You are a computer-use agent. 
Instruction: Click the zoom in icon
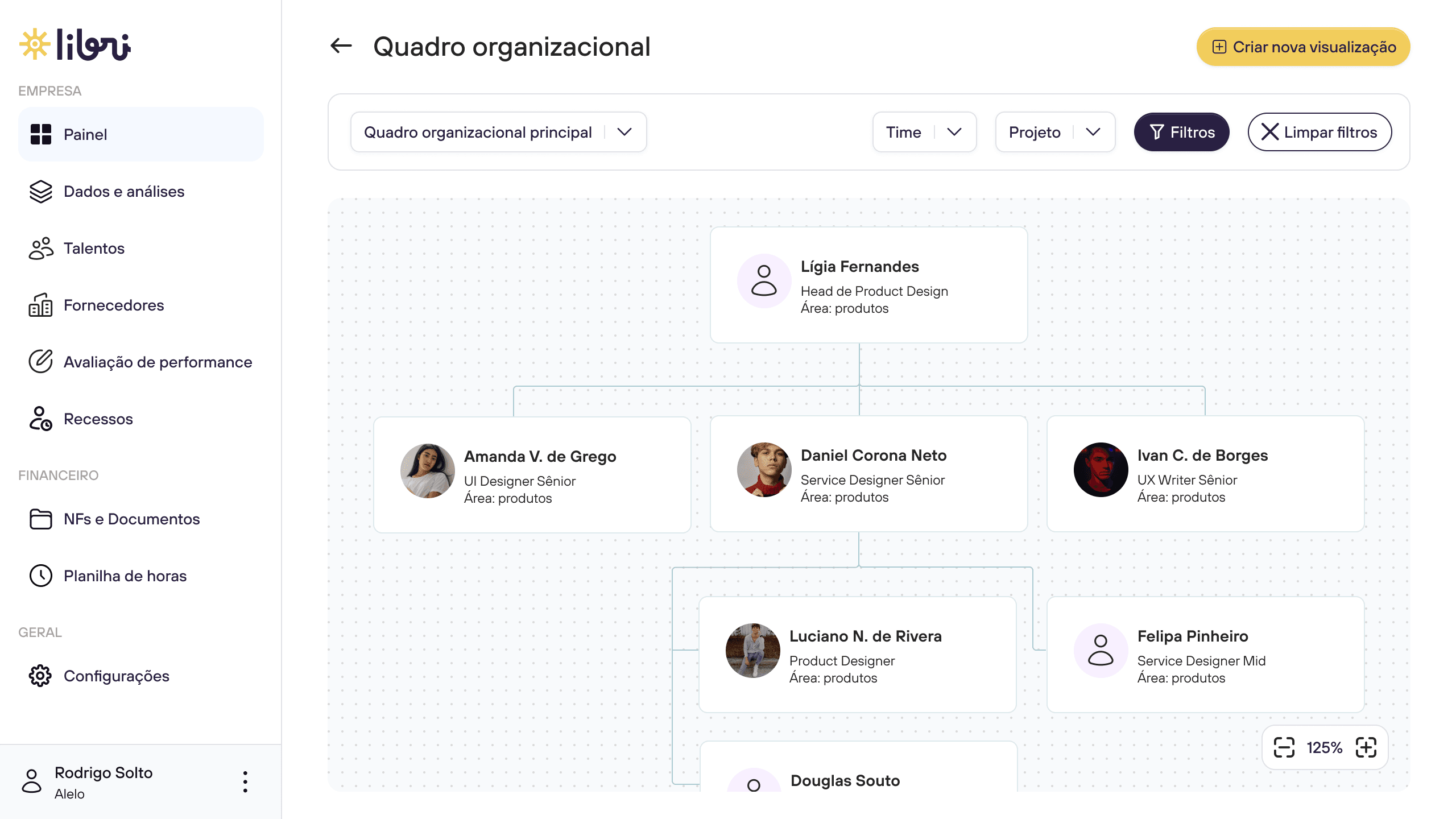[1366, 747]
